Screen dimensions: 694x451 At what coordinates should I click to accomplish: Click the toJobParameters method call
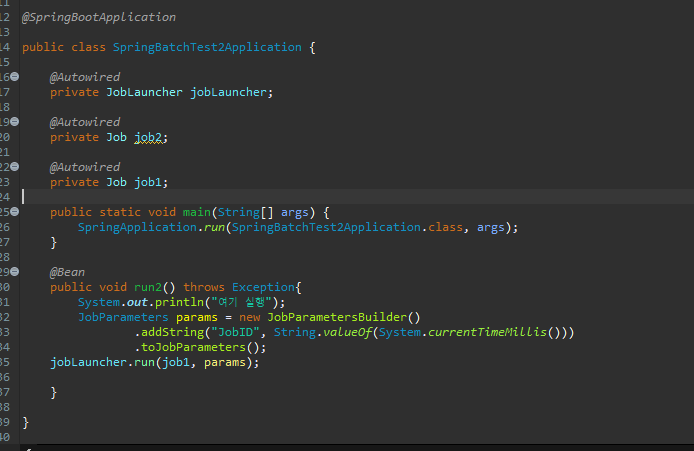193,347
